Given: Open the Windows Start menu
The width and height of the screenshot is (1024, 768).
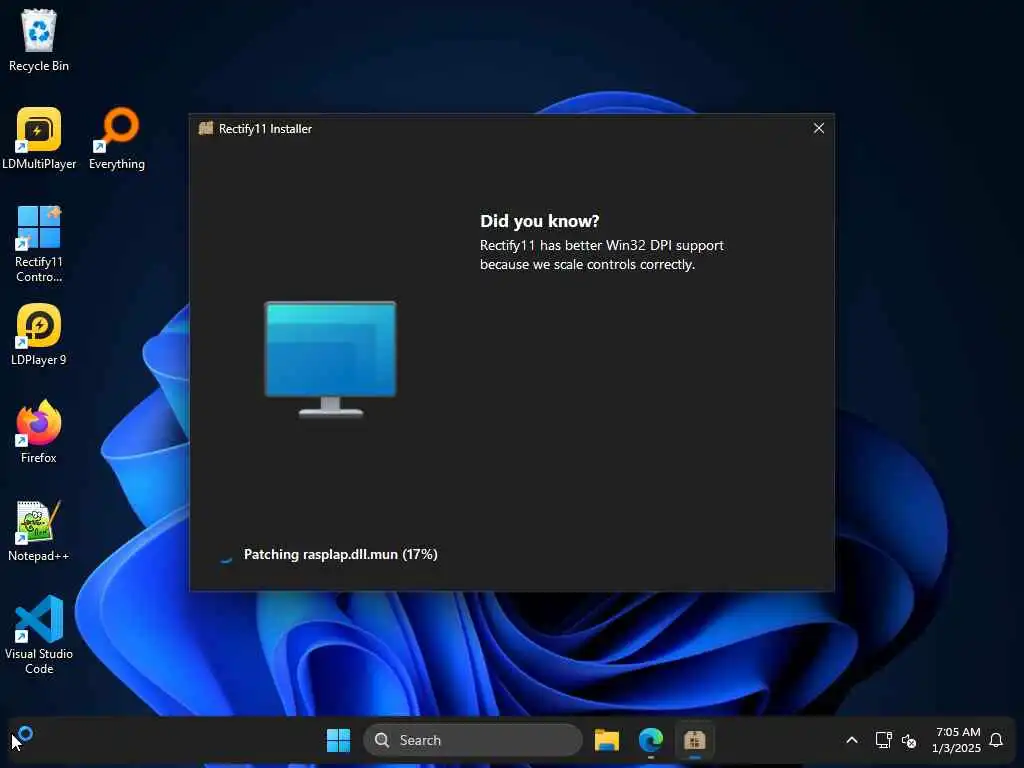Looking at the screenshot, I should coord(338,740).
